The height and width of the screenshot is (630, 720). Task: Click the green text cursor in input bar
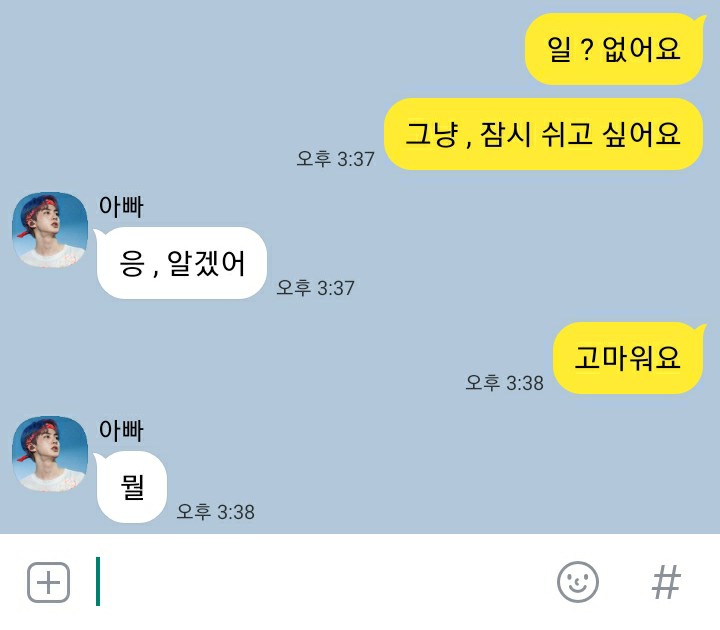pyautogui.click(x=98, y=581)
